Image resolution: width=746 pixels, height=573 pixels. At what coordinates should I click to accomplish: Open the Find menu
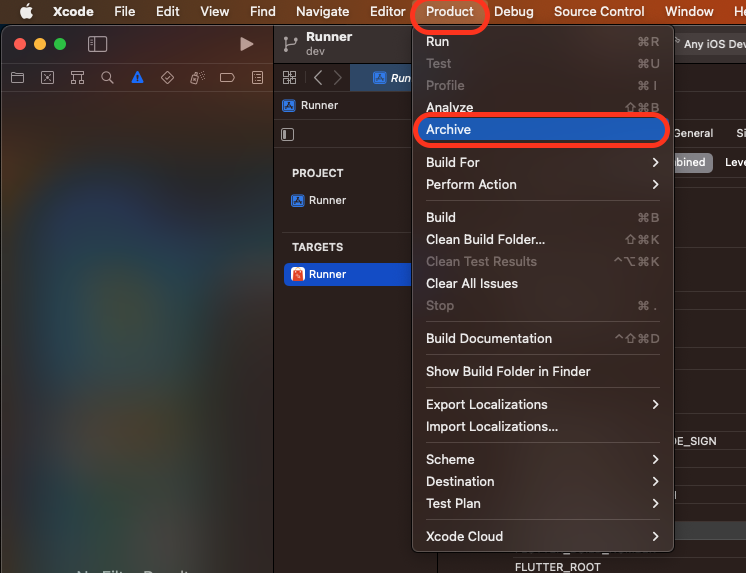(263, 11)
